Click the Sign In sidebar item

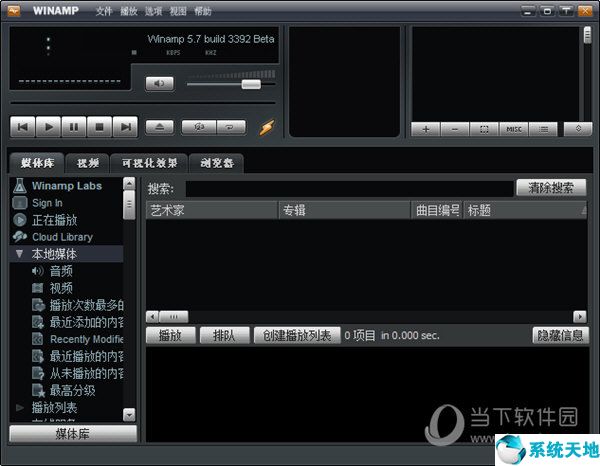coord(47,203)
